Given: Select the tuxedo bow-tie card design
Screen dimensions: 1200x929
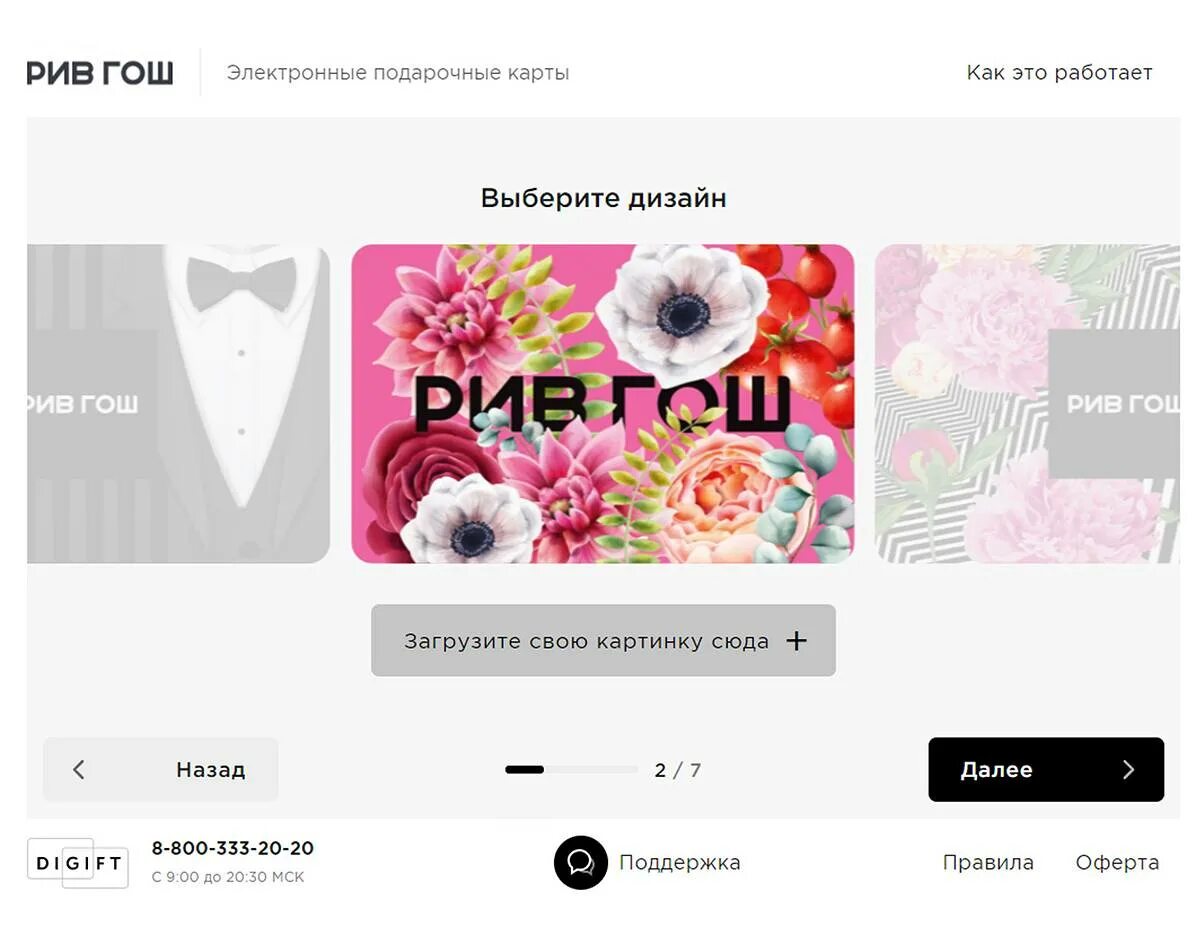Looking at the screenshot, I should tap(178, 404).
